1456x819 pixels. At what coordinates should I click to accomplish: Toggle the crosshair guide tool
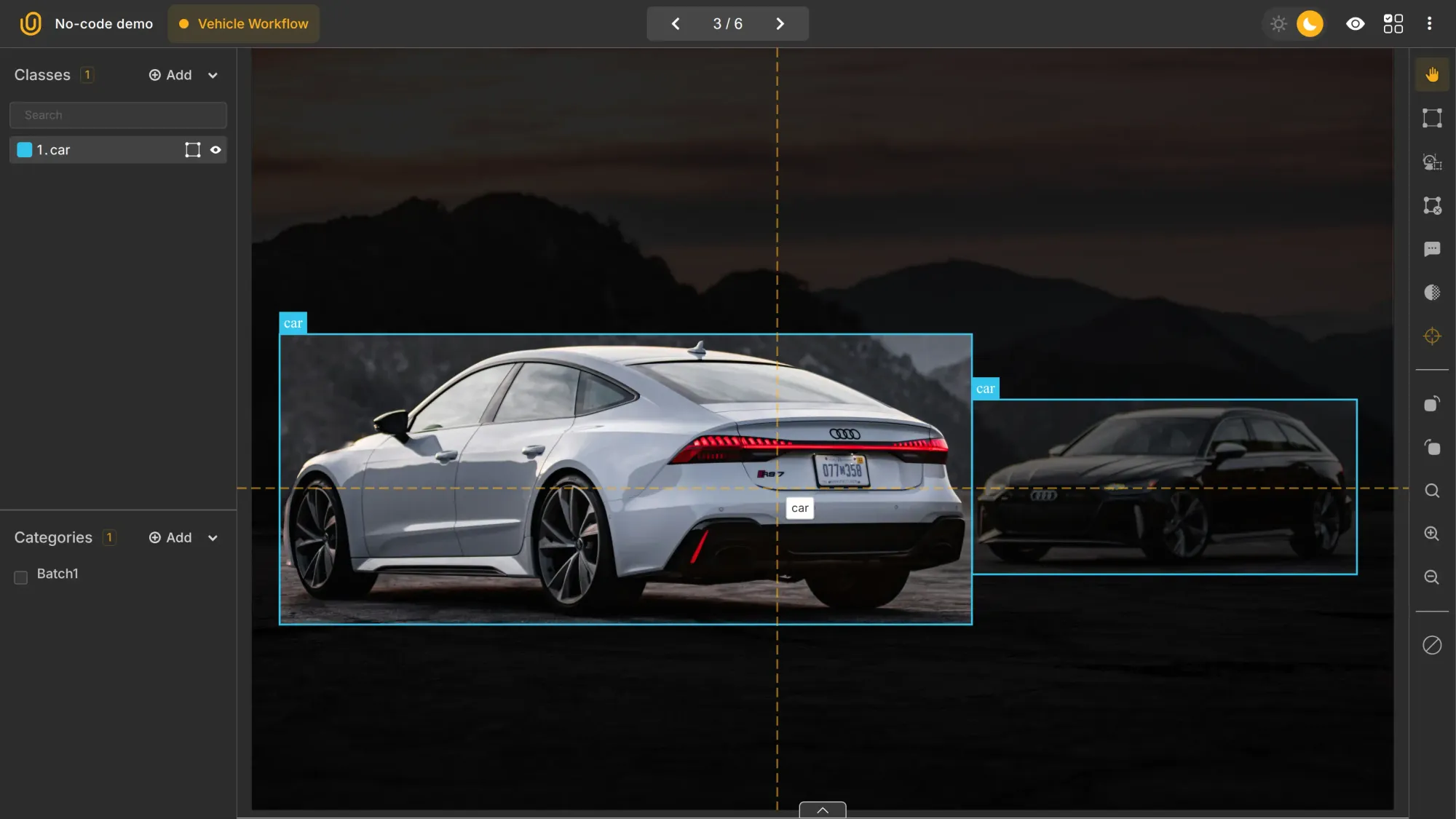[1432, 336]
